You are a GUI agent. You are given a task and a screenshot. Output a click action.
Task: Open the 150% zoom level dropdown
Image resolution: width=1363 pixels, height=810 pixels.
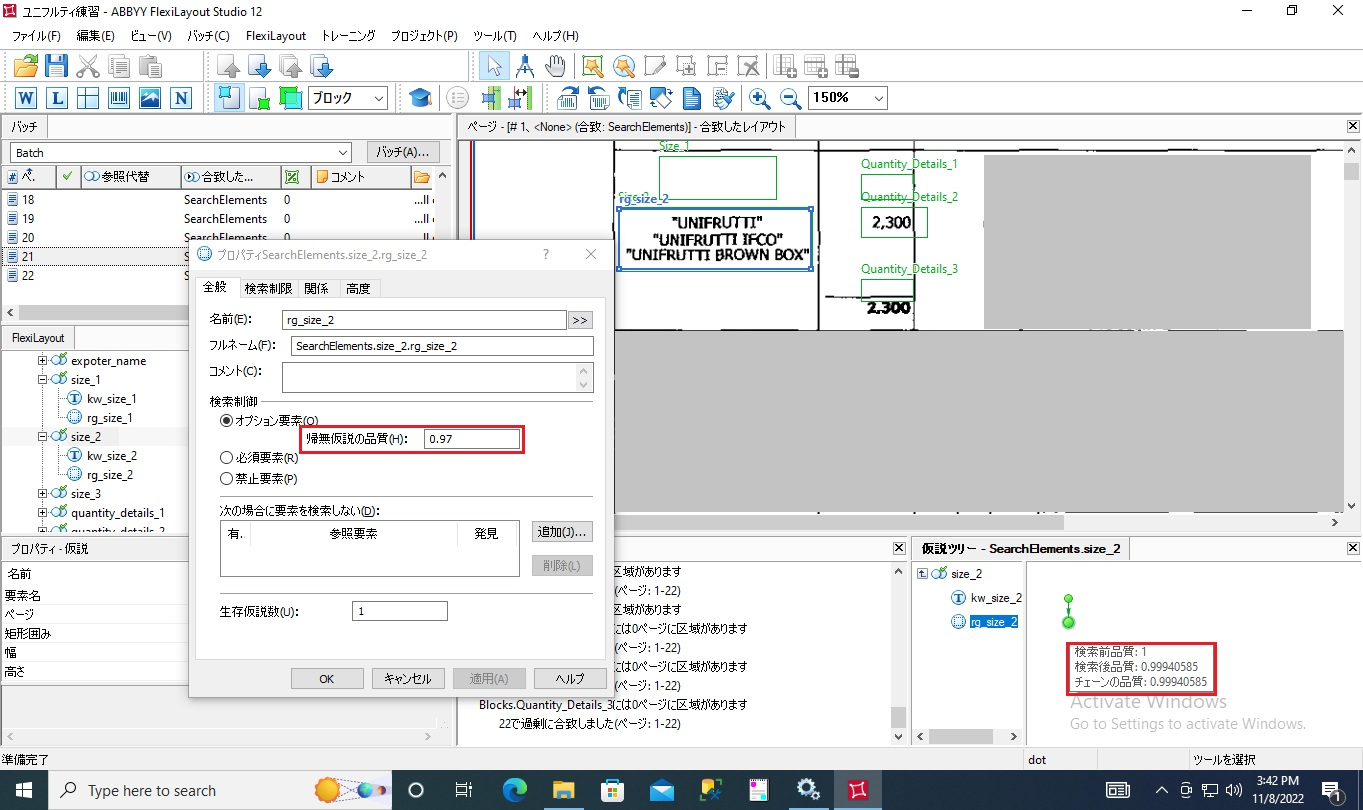click(879, 98)
